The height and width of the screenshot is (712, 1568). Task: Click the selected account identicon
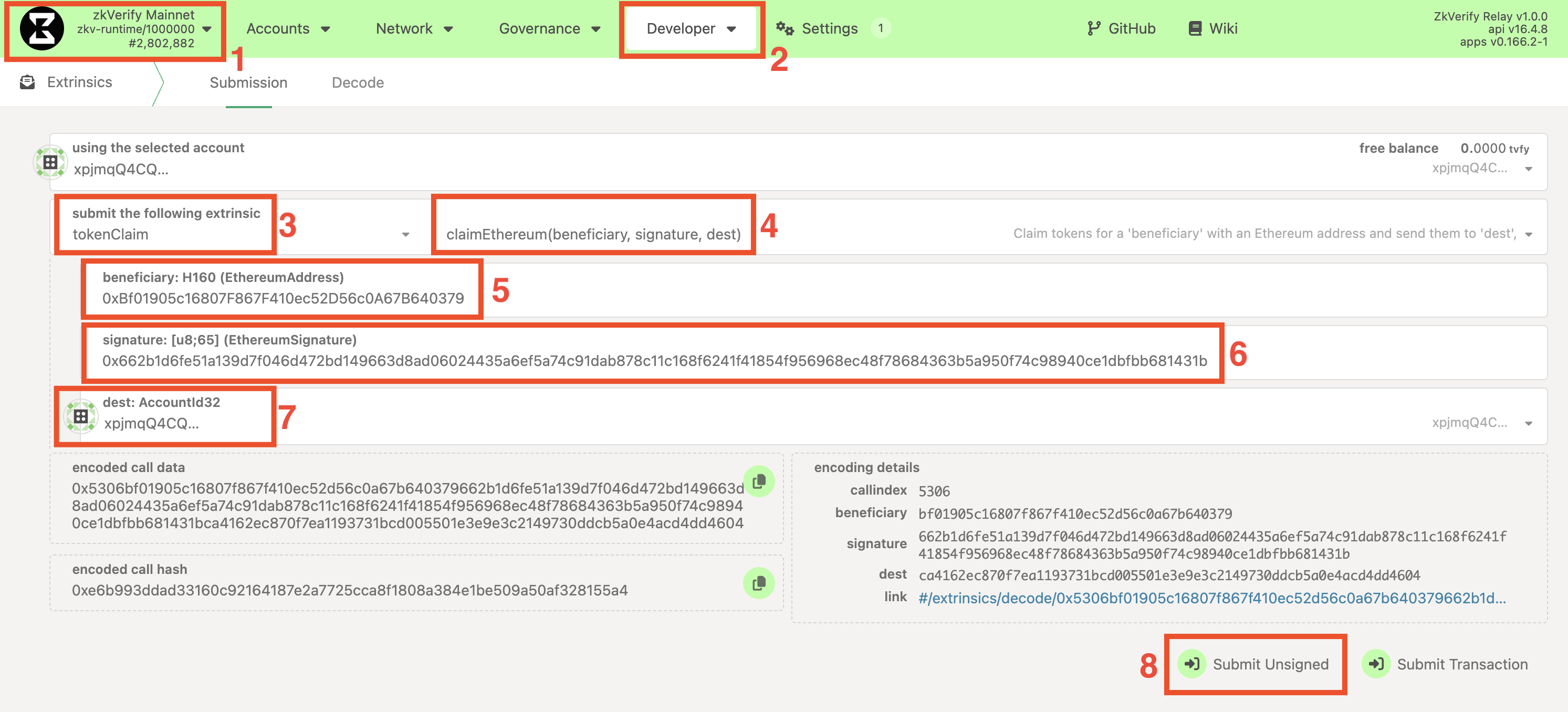(50, 162)
